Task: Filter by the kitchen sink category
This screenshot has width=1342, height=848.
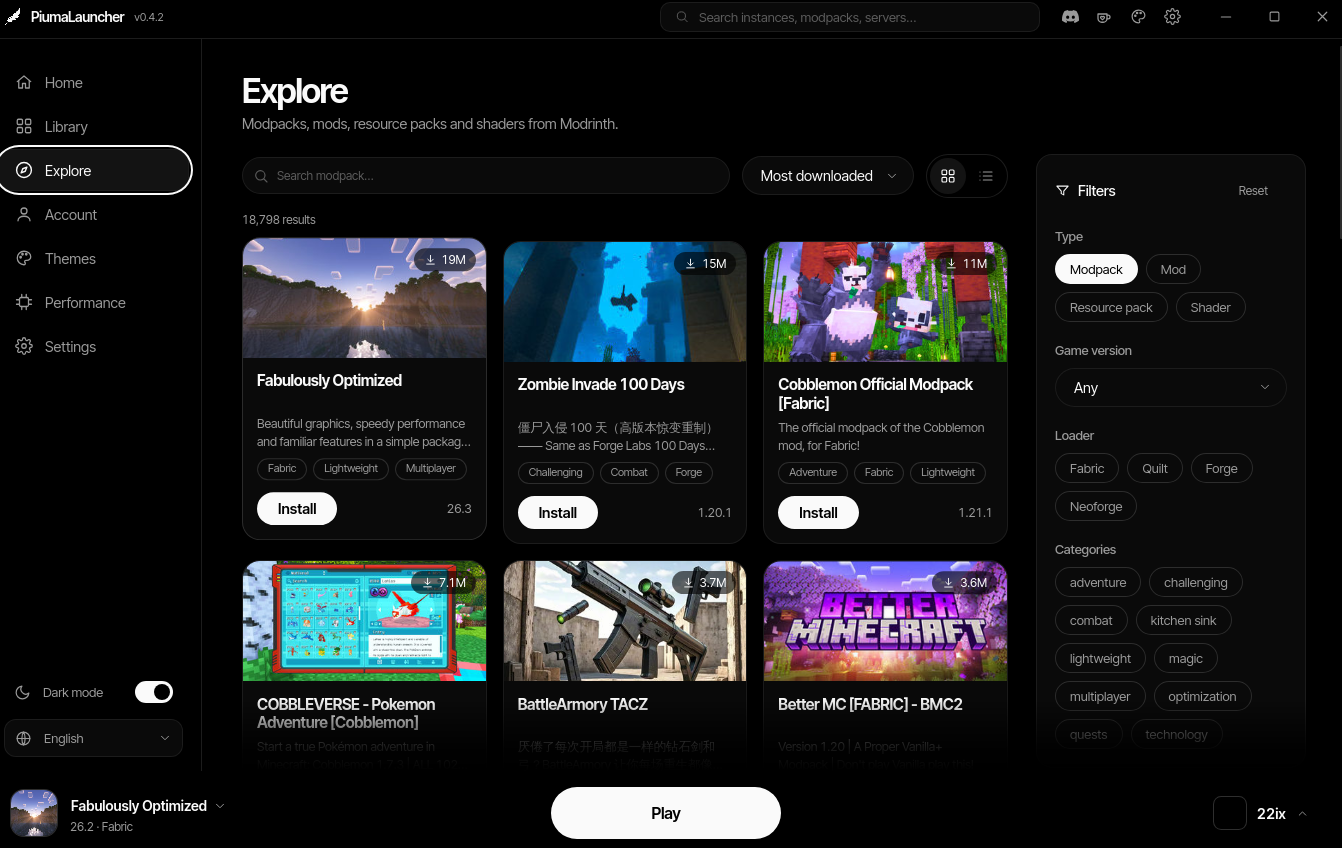Action: [1183, 620]
